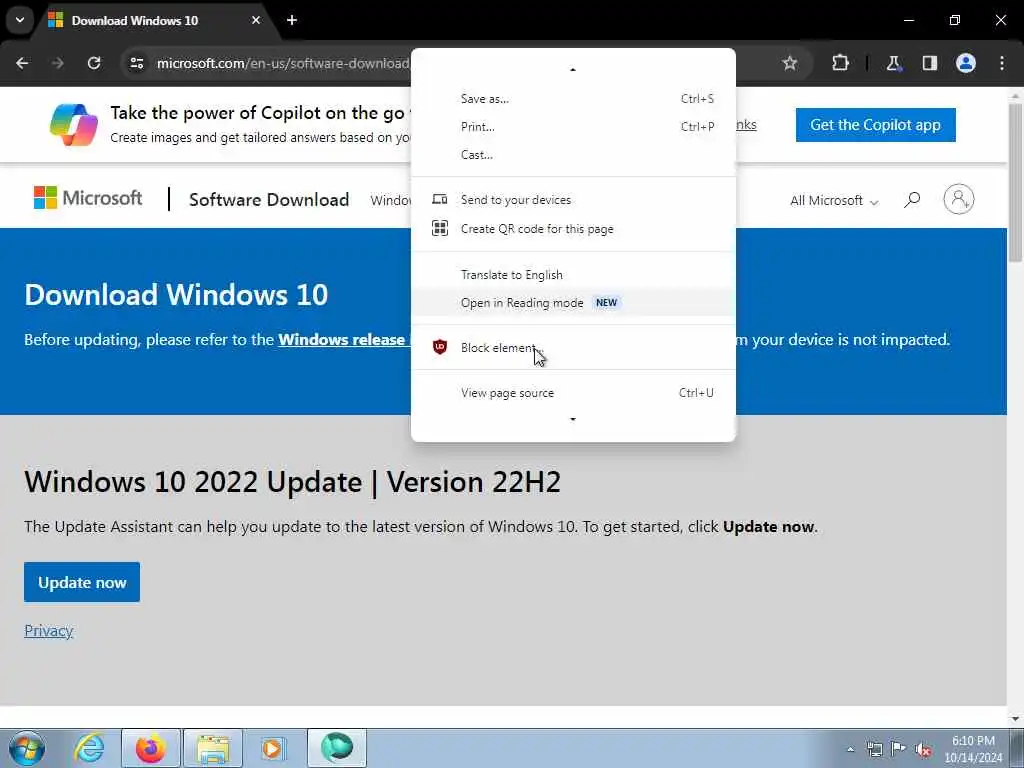Open Chrome Labs flask icon
Viewport: 1024px width, 768px height.
[893, 63]
